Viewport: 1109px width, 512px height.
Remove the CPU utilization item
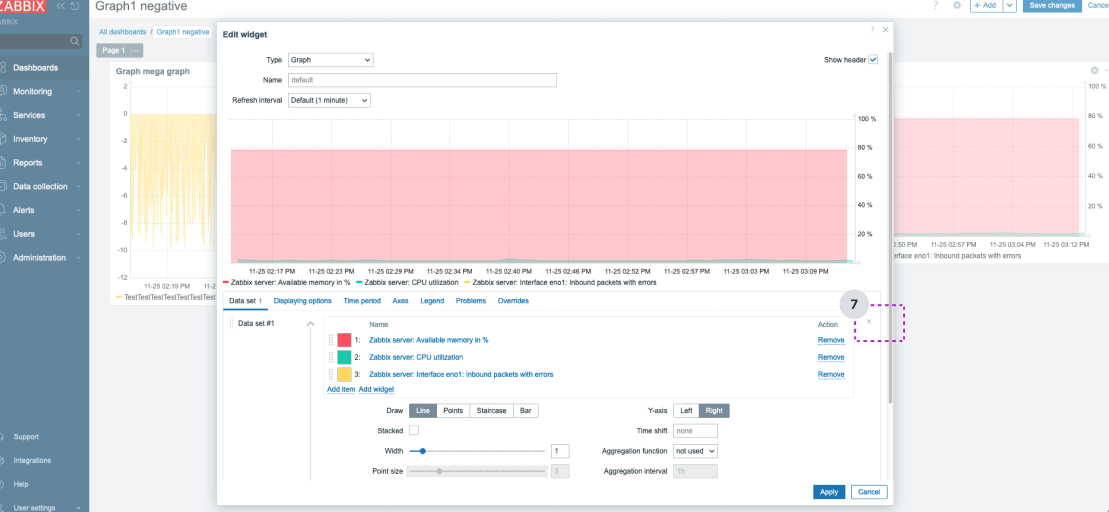tap(831, 357)
